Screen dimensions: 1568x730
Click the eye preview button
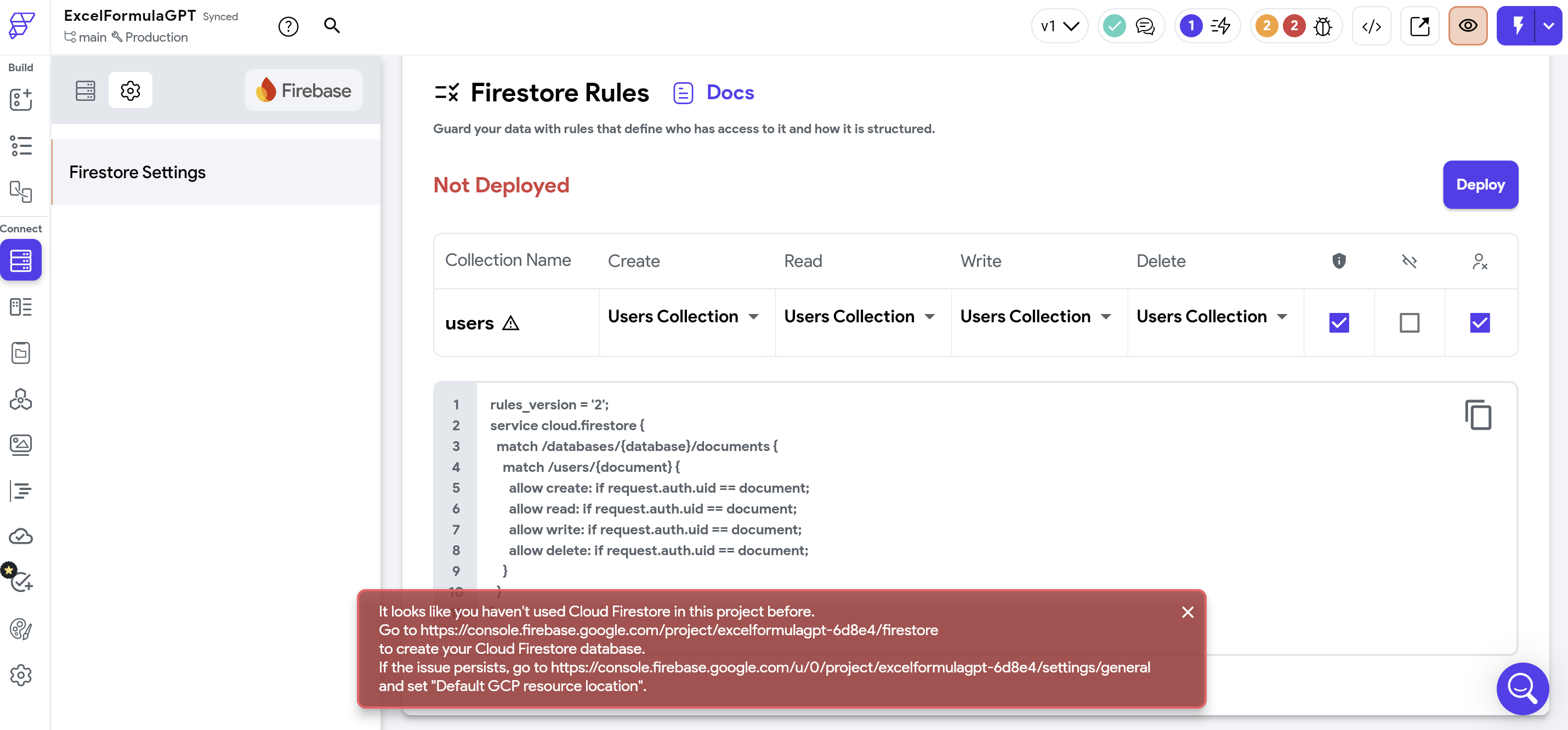coord(1468,26)
